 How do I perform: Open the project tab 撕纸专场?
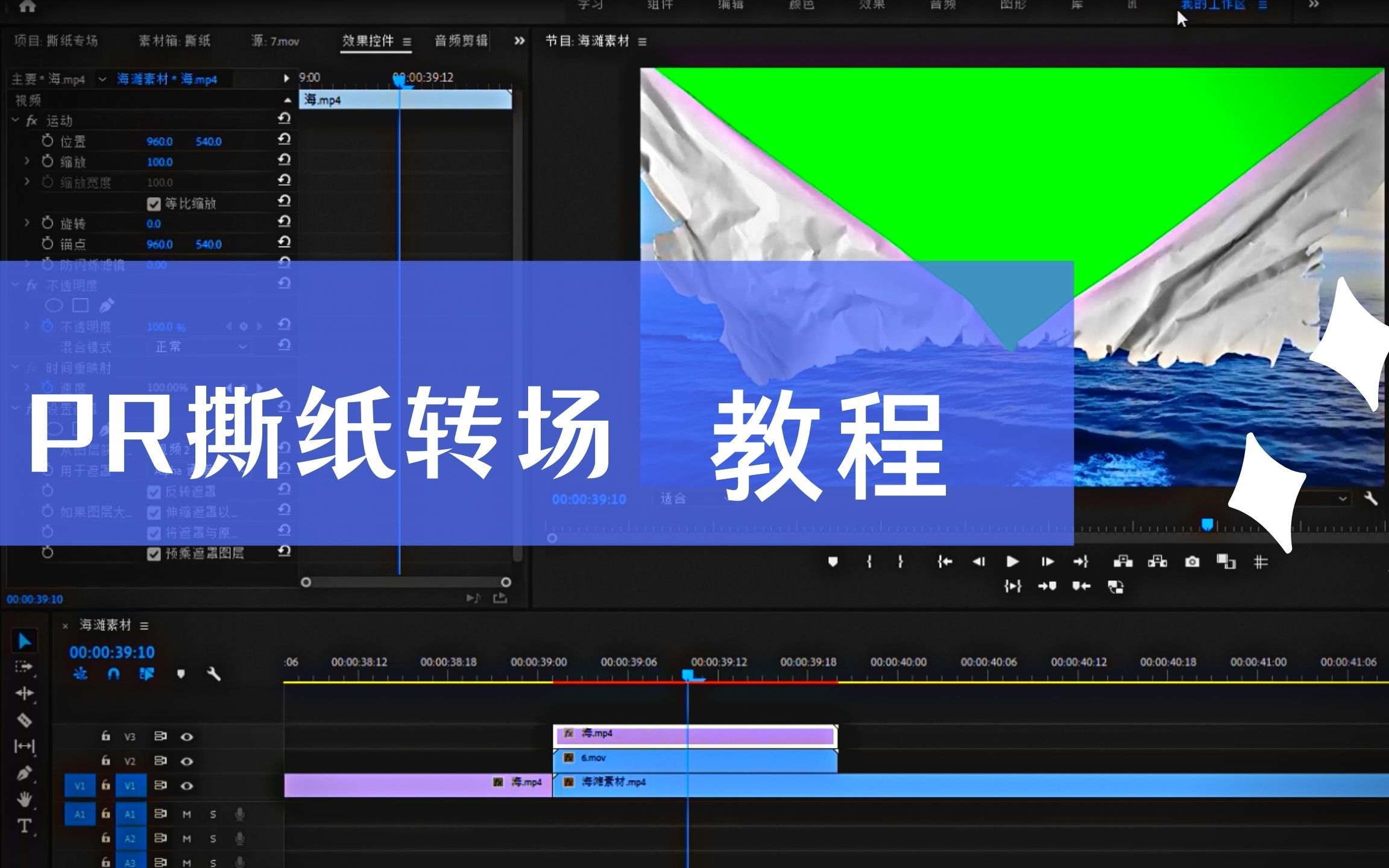(56, 41)
